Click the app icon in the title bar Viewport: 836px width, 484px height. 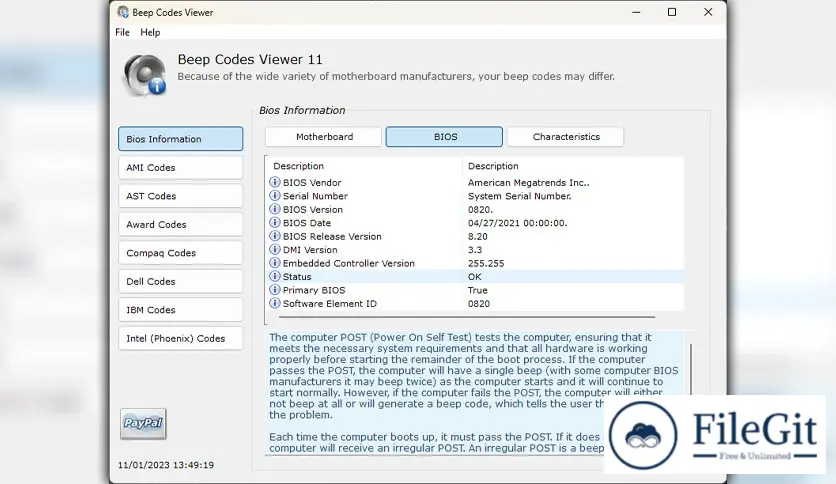tap(123, 12)
